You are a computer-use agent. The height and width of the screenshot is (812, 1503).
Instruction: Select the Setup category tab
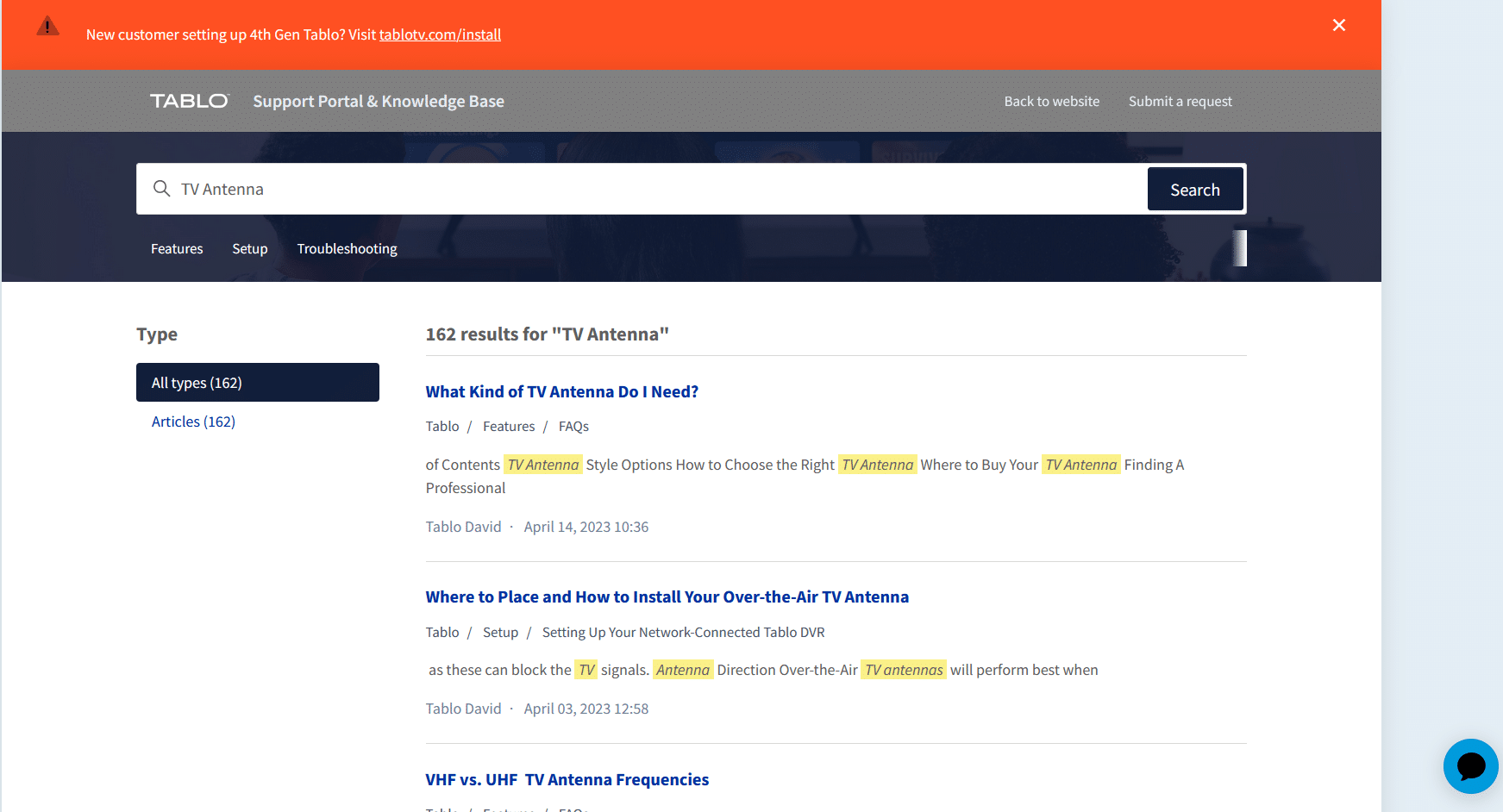[x=249, y=248]
